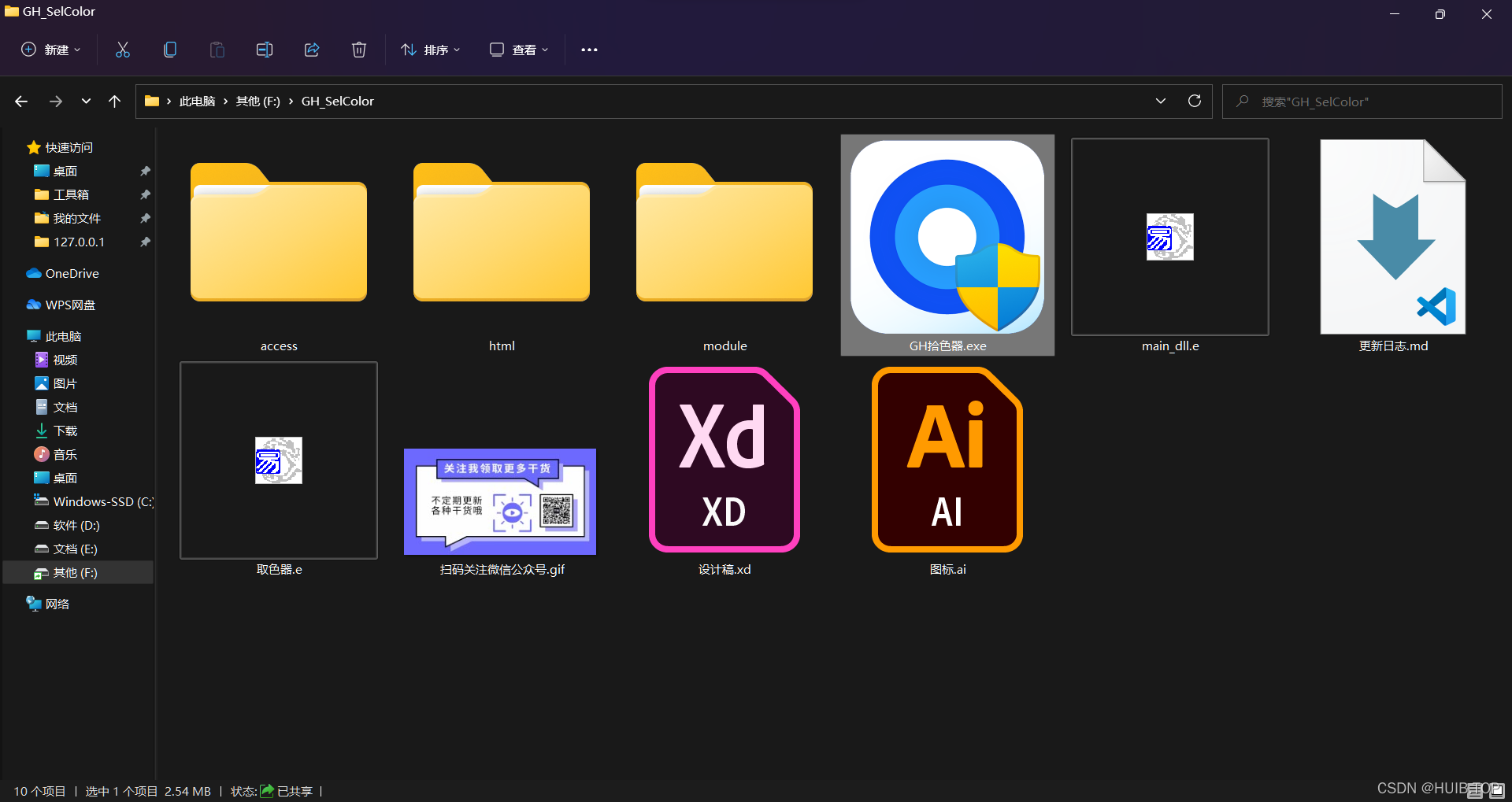Click the Cut scissors icon

tap(123, 50)
